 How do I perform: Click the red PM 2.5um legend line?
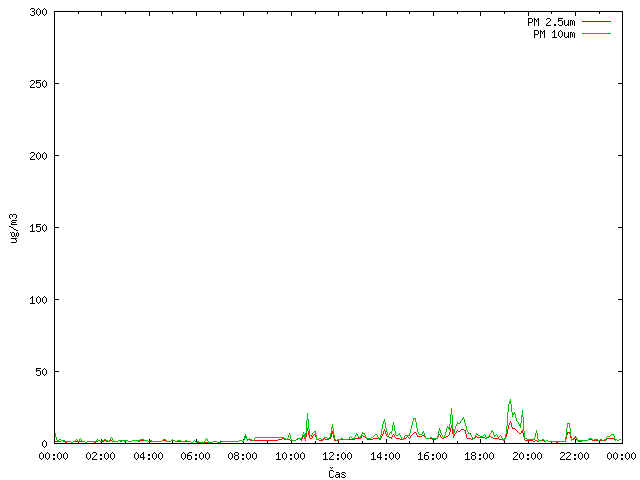596,22
